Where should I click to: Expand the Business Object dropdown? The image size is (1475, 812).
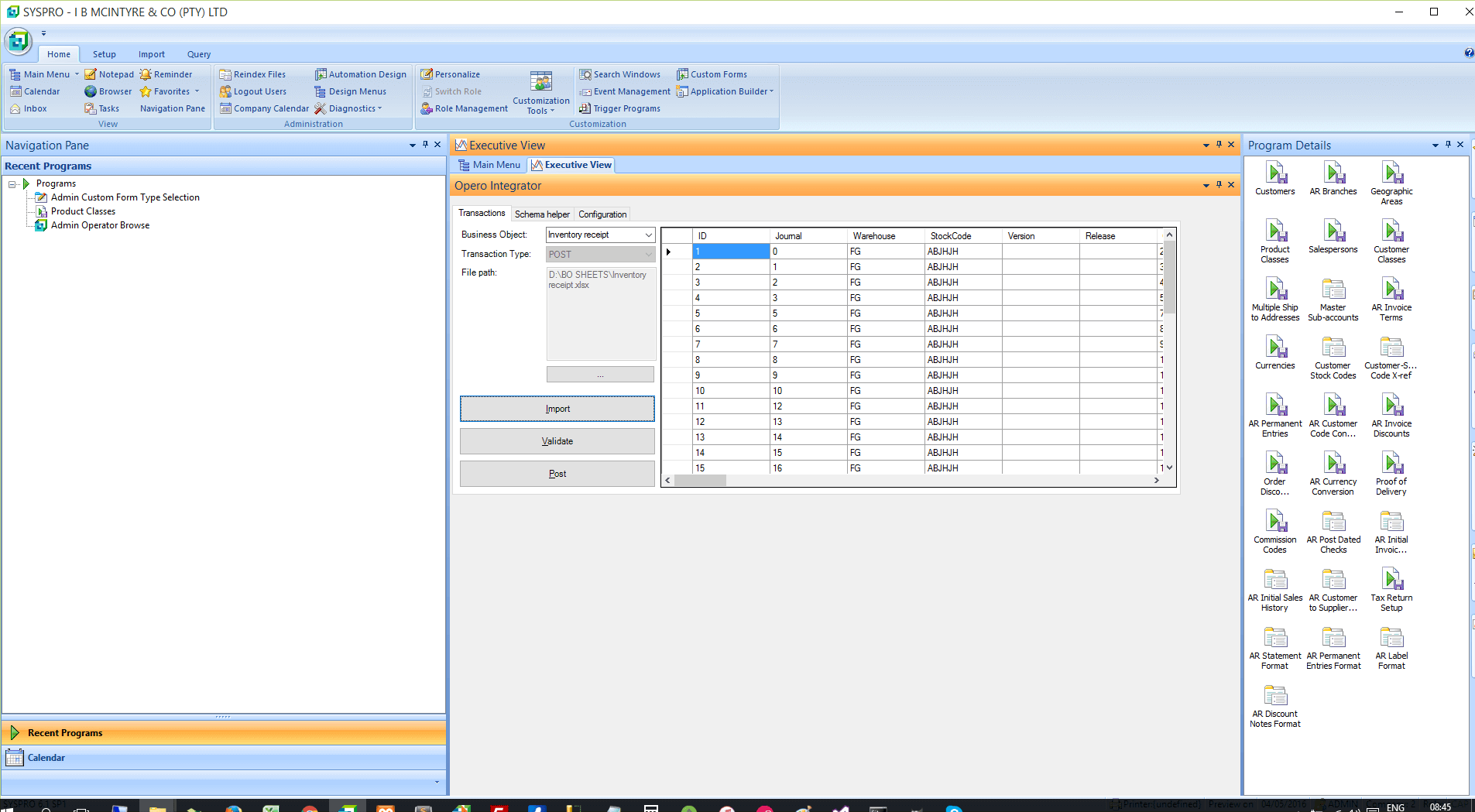(648, 235)
